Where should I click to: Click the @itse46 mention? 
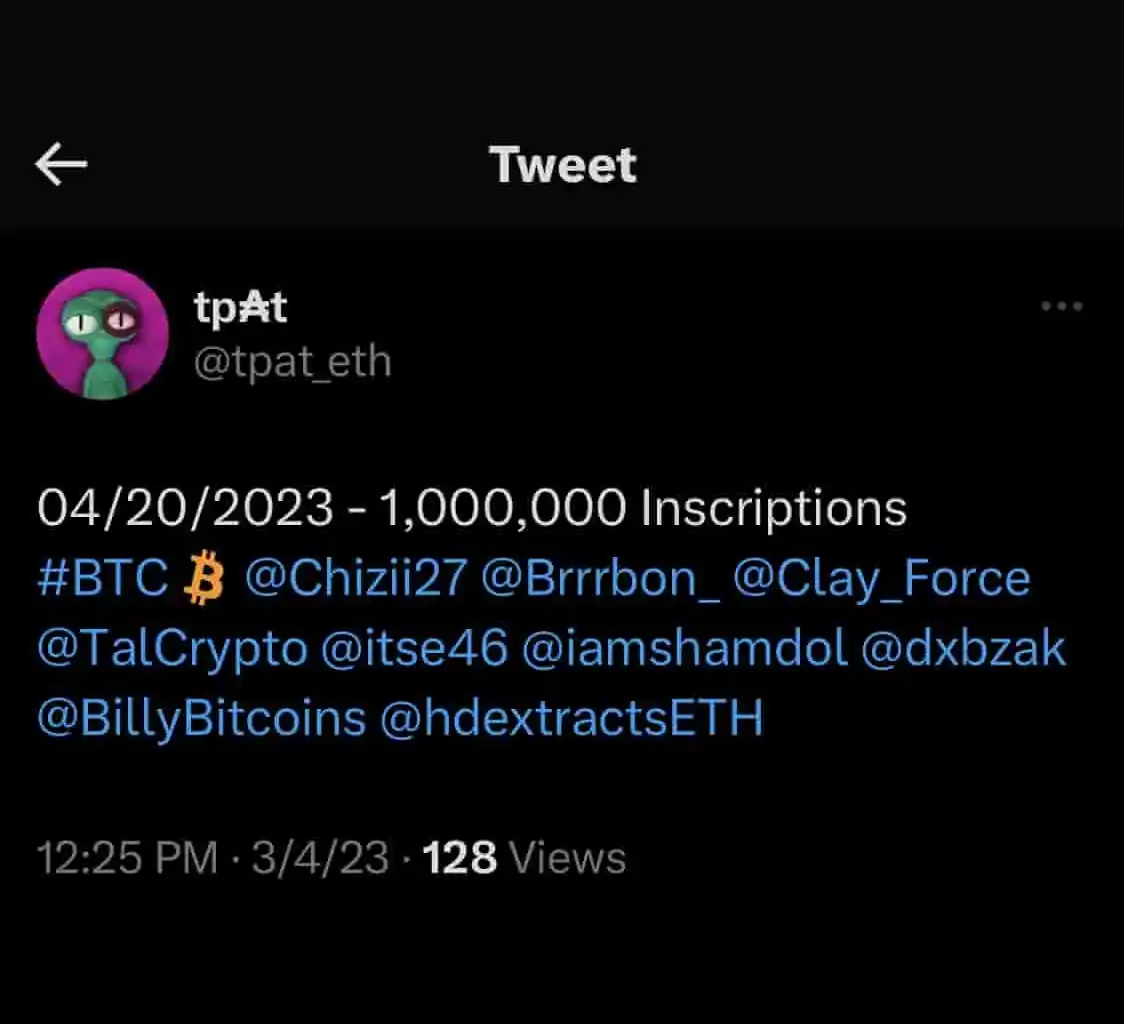[414, 650]
